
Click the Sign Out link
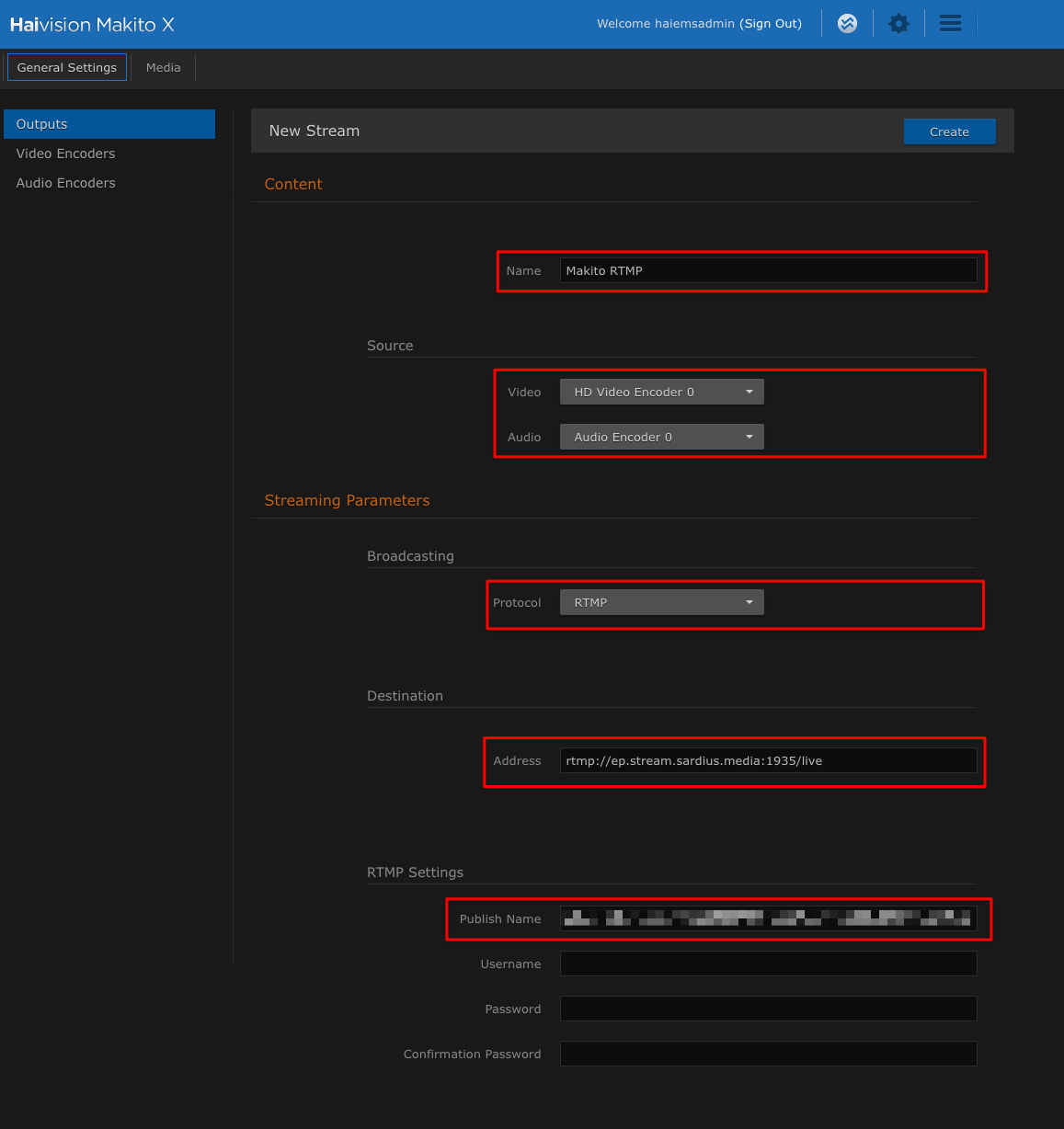(772, 24)
